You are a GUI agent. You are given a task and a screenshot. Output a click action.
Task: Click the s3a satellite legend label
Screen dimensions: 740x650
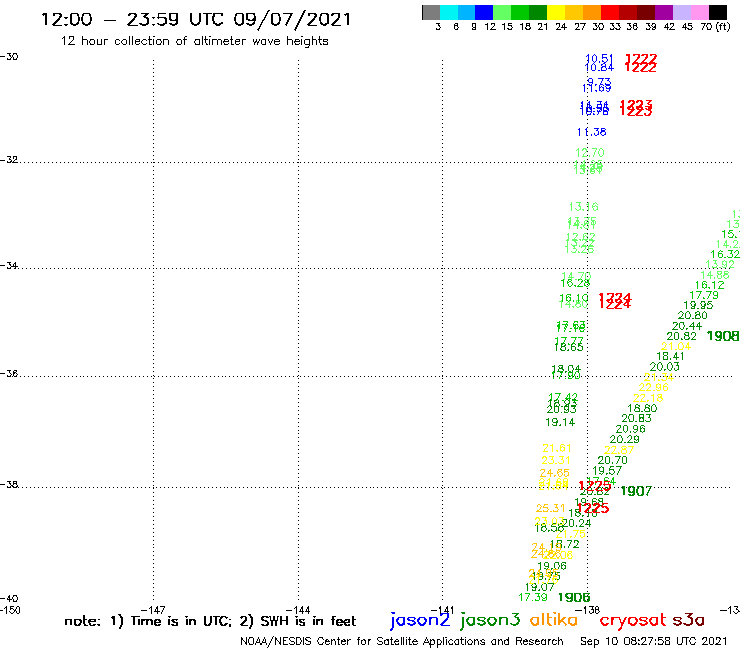point(688,620)
